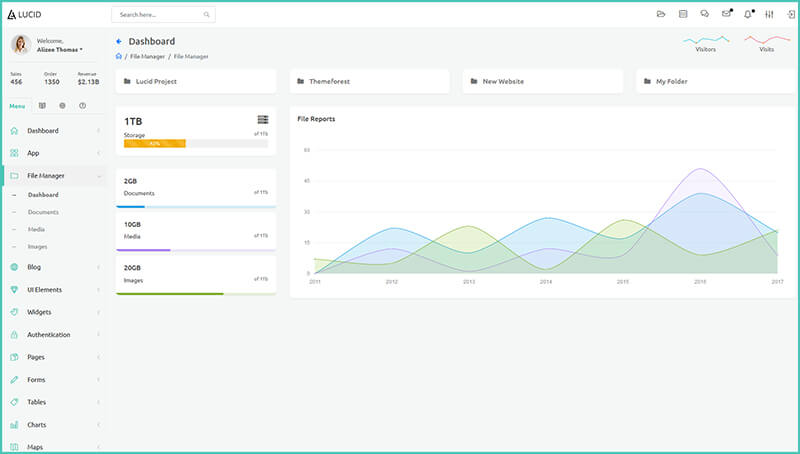Click the email envelope icon in header
The width and height of the screenshot is (800, 454).
pyautogui.click(x=726, y=14)
